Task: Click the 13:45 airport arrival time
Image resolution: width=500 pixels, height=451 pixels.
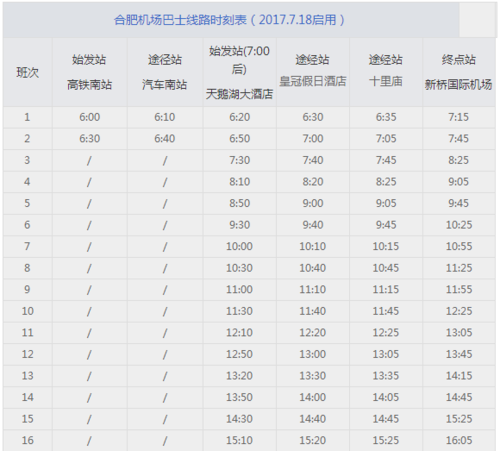Action: 459,354
